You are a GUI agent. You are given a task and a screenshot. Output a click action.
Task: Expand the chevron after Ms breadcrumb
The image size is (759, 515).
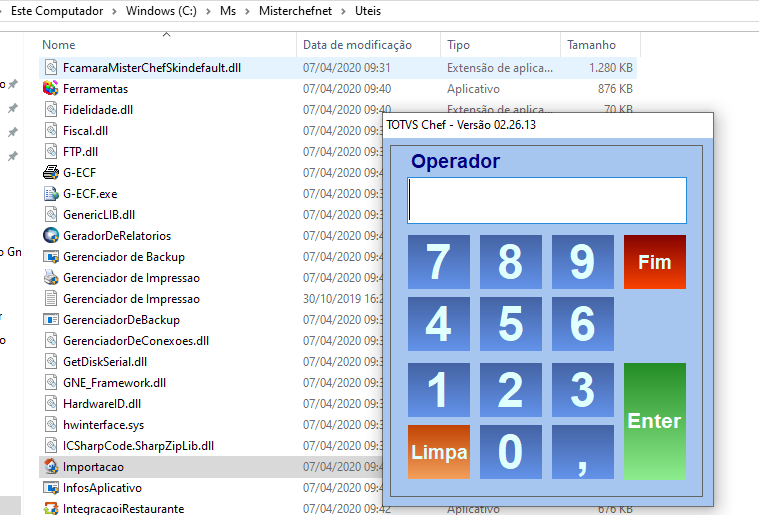point(247,11)
